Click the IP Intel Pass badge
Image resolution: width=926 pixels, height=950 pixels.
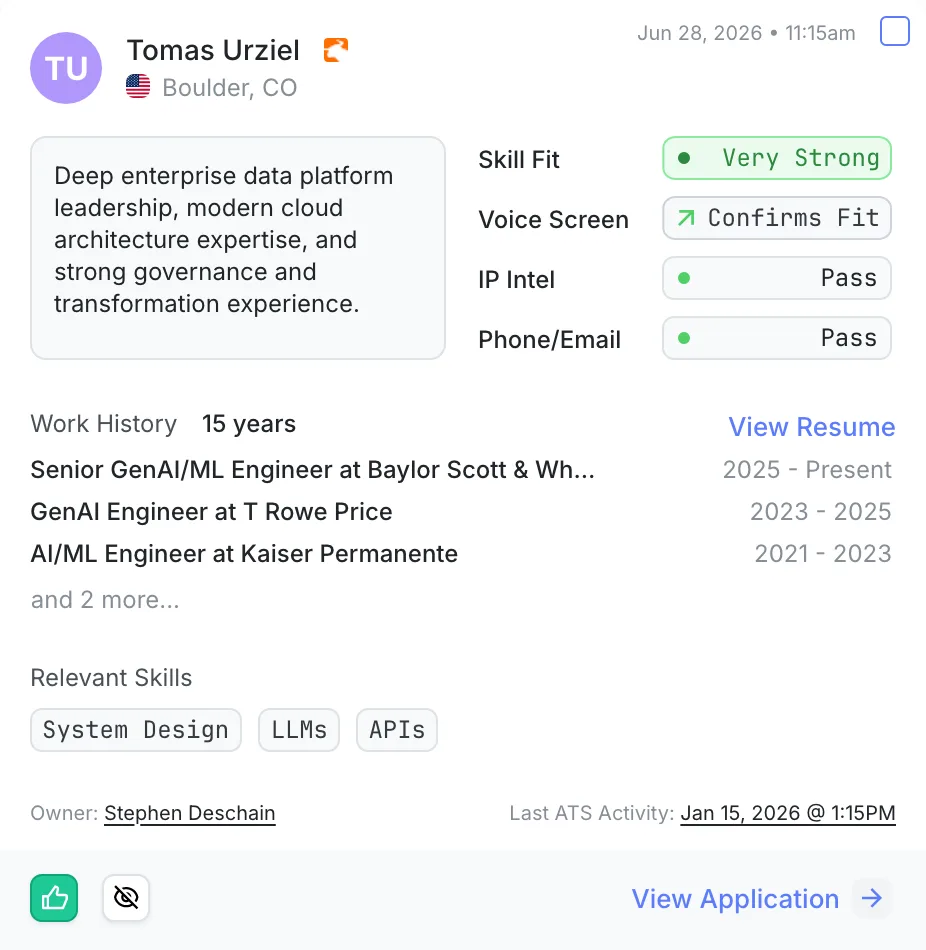pyautogui.click(x=777, y=278)
